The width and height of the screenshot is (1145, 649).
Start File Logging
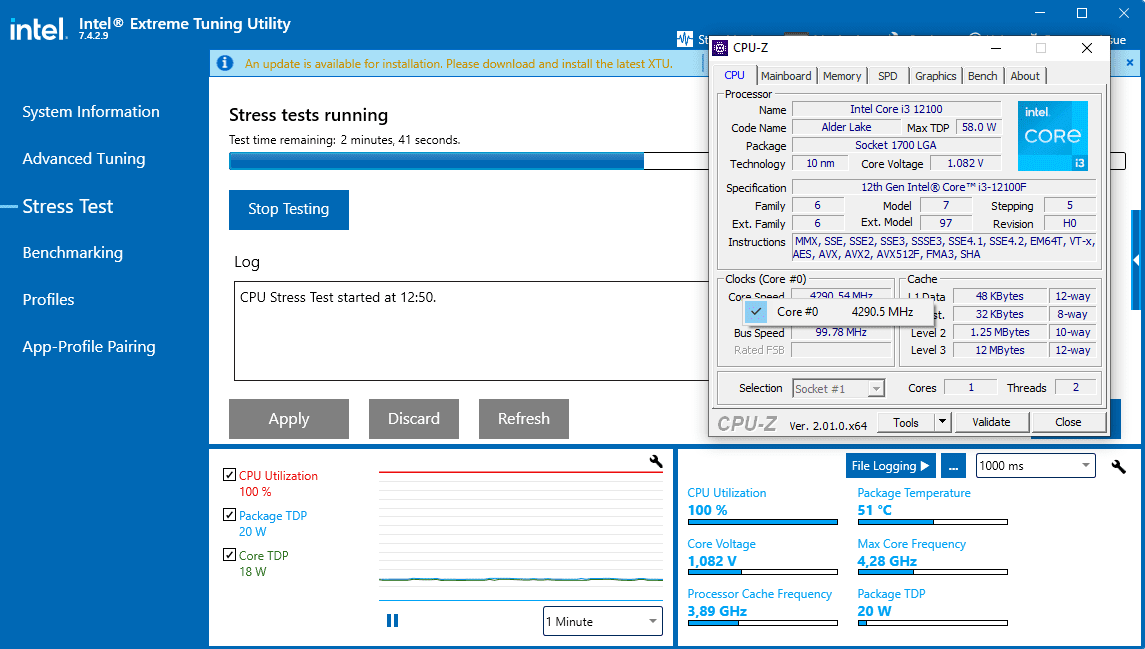tap(890, 466)
